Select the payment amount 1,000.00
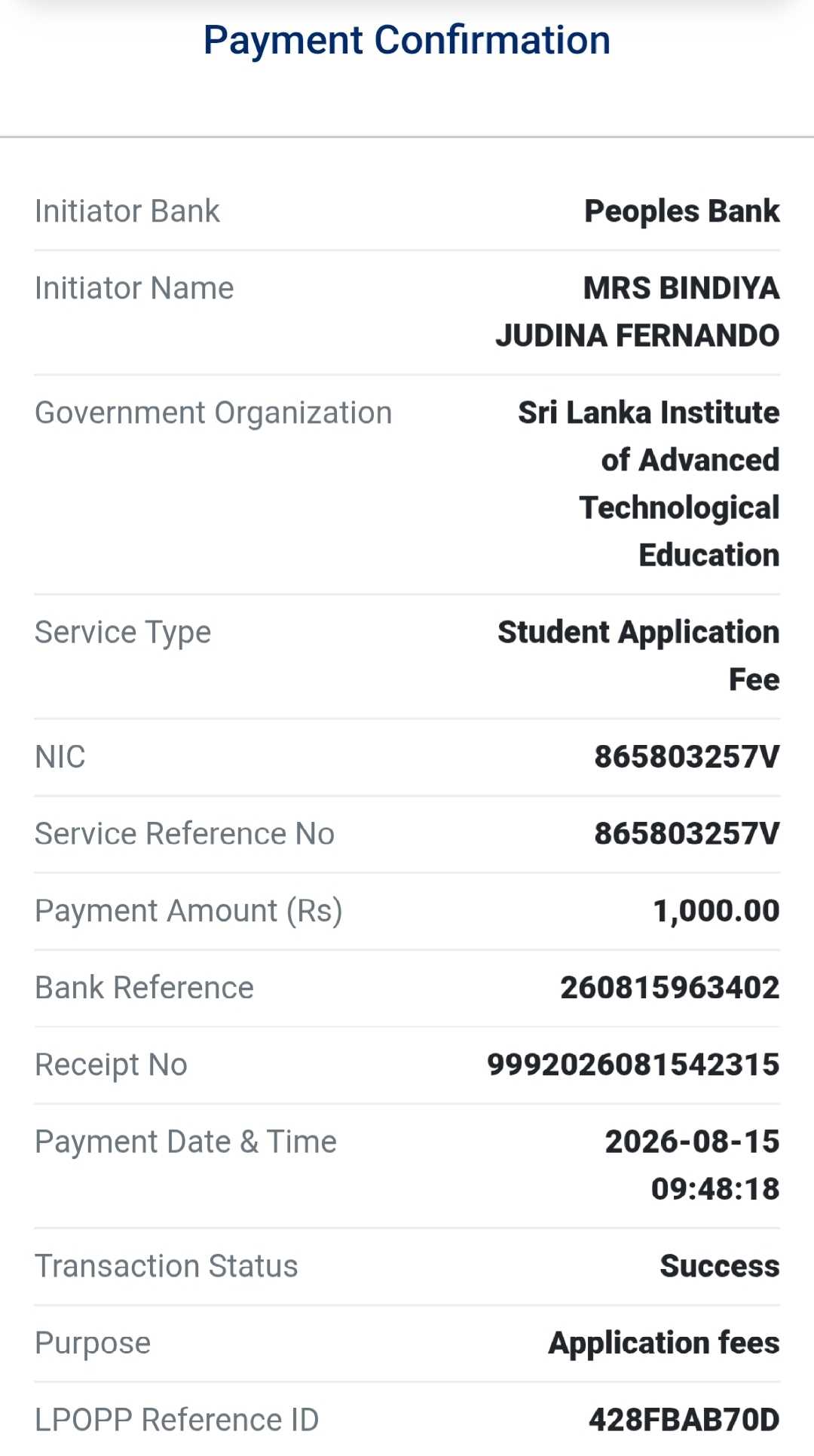Image resolution: width=814 pixels, height=1456 pixels. click(716, 911)
